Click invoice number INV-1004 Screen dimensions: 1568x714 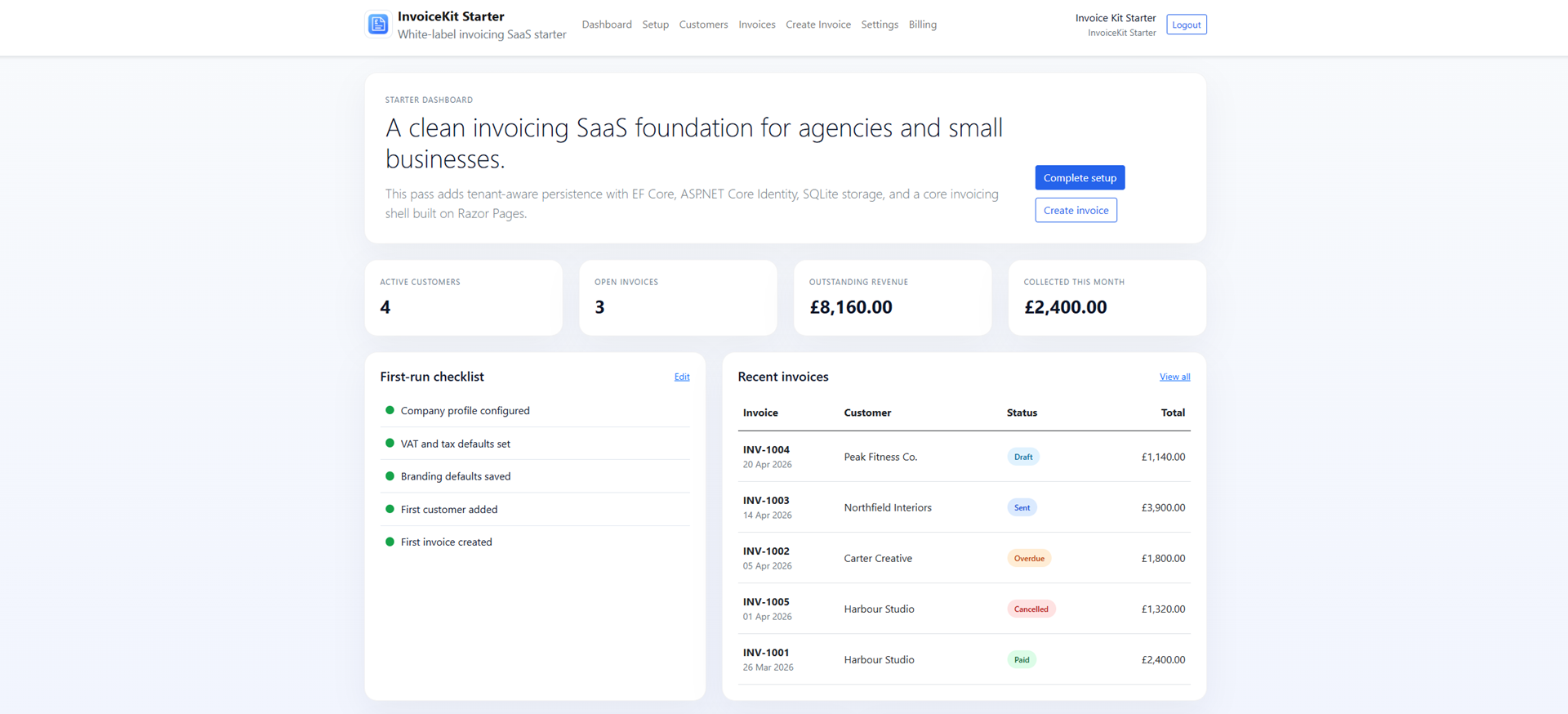pos(766,449)
